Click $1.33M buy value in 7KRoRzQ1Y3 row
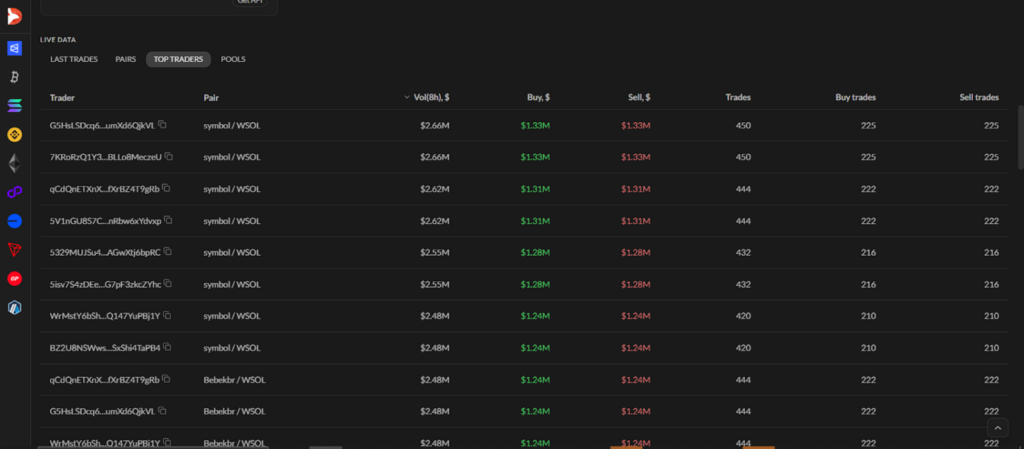Viewport: 1024px width, 449px height. point(536,157)
